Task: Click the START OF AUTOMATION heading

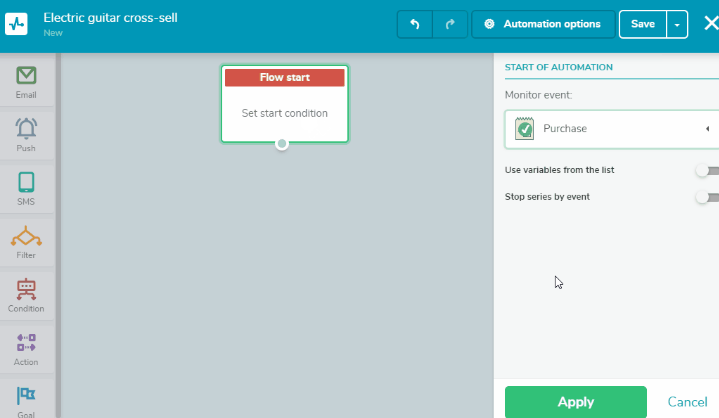Action: coord(559,67)
